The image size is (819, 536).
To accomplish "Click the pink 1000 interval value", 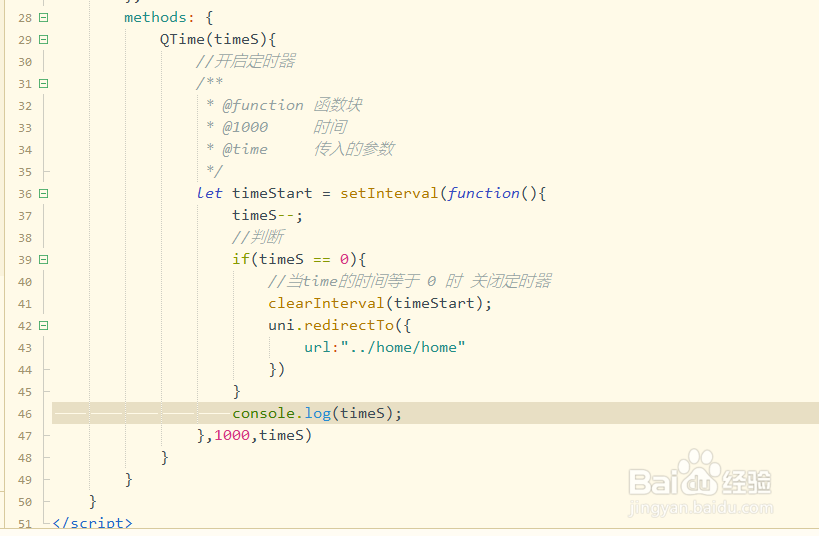I will 232,435.
